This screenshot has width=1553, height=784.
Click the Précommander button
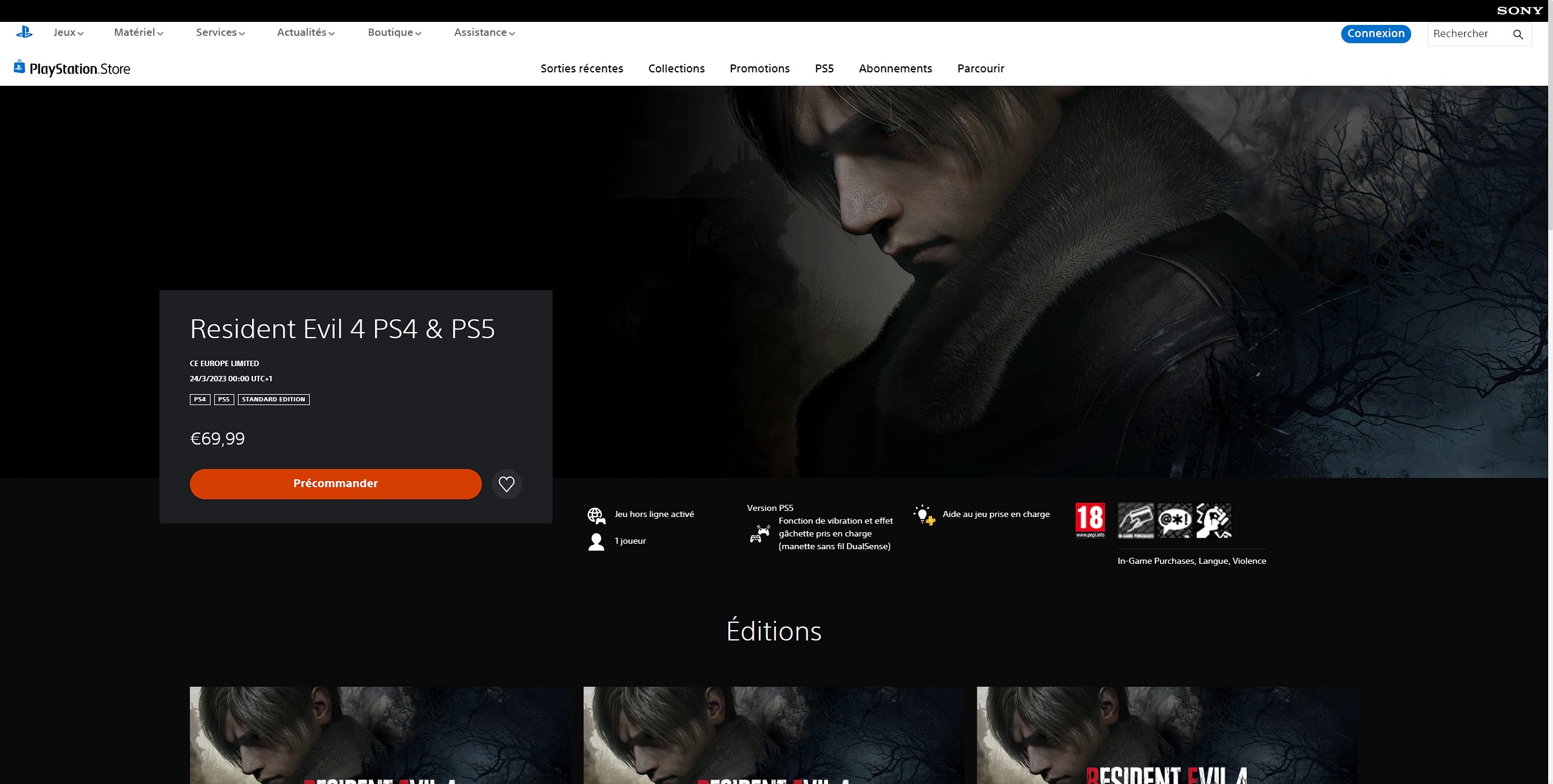click(x=335, y=484)
